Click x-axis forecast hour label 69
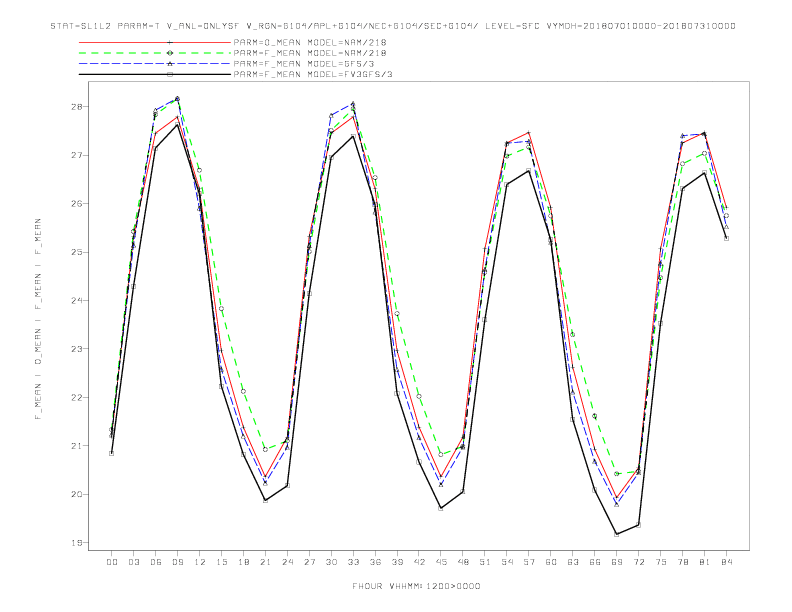 (617, 562)
